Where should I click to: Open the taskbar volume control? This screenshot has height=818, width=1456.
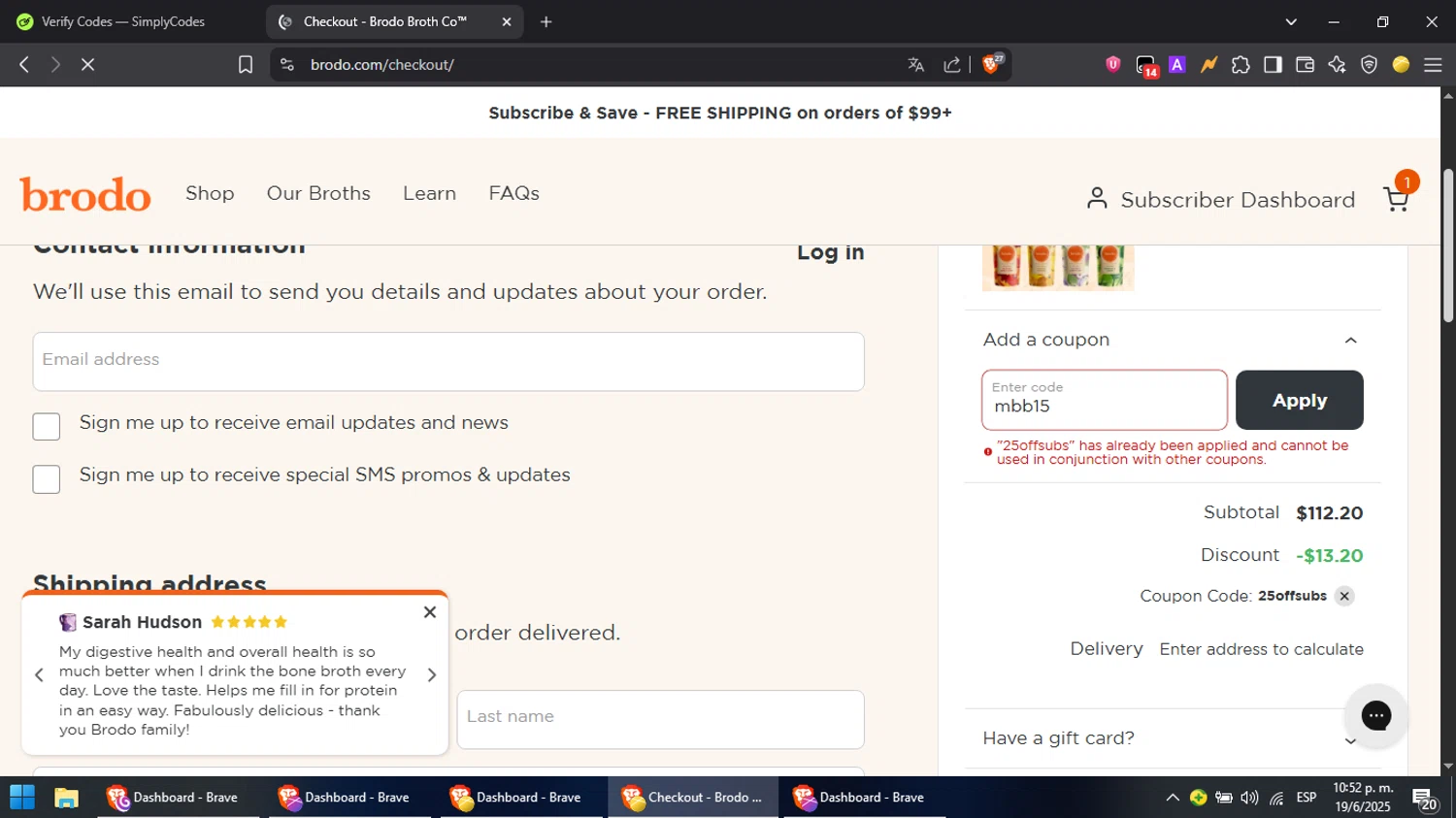[1249, 798]
